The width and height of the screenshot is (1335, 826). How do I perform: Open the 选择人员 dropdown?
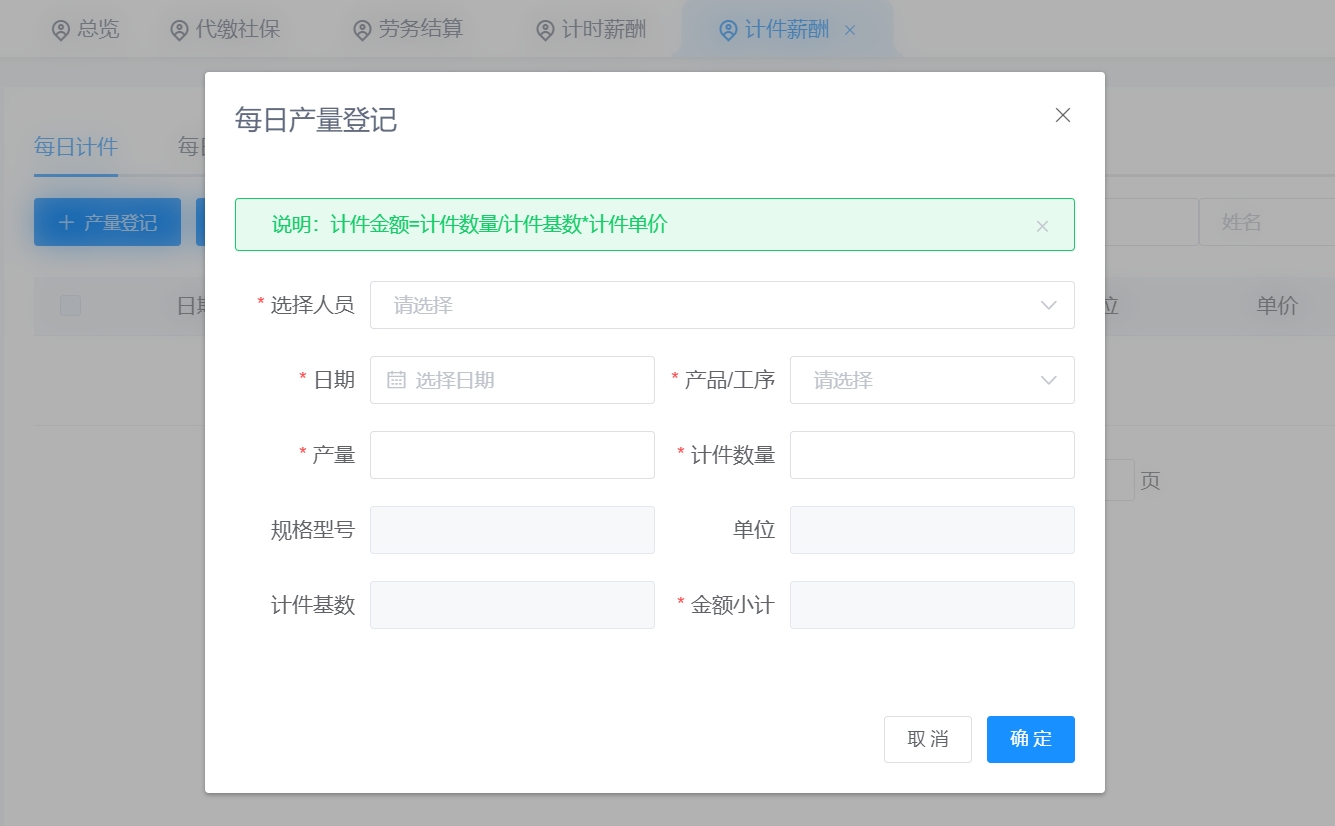[x=1048, y=305]
